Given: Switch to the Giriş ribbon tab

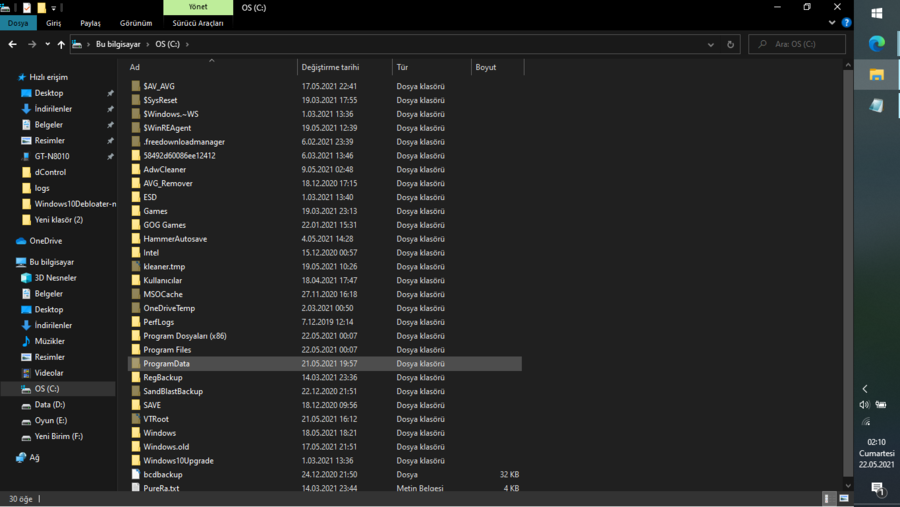Looking at the screenshot, I should click(53, 23).
